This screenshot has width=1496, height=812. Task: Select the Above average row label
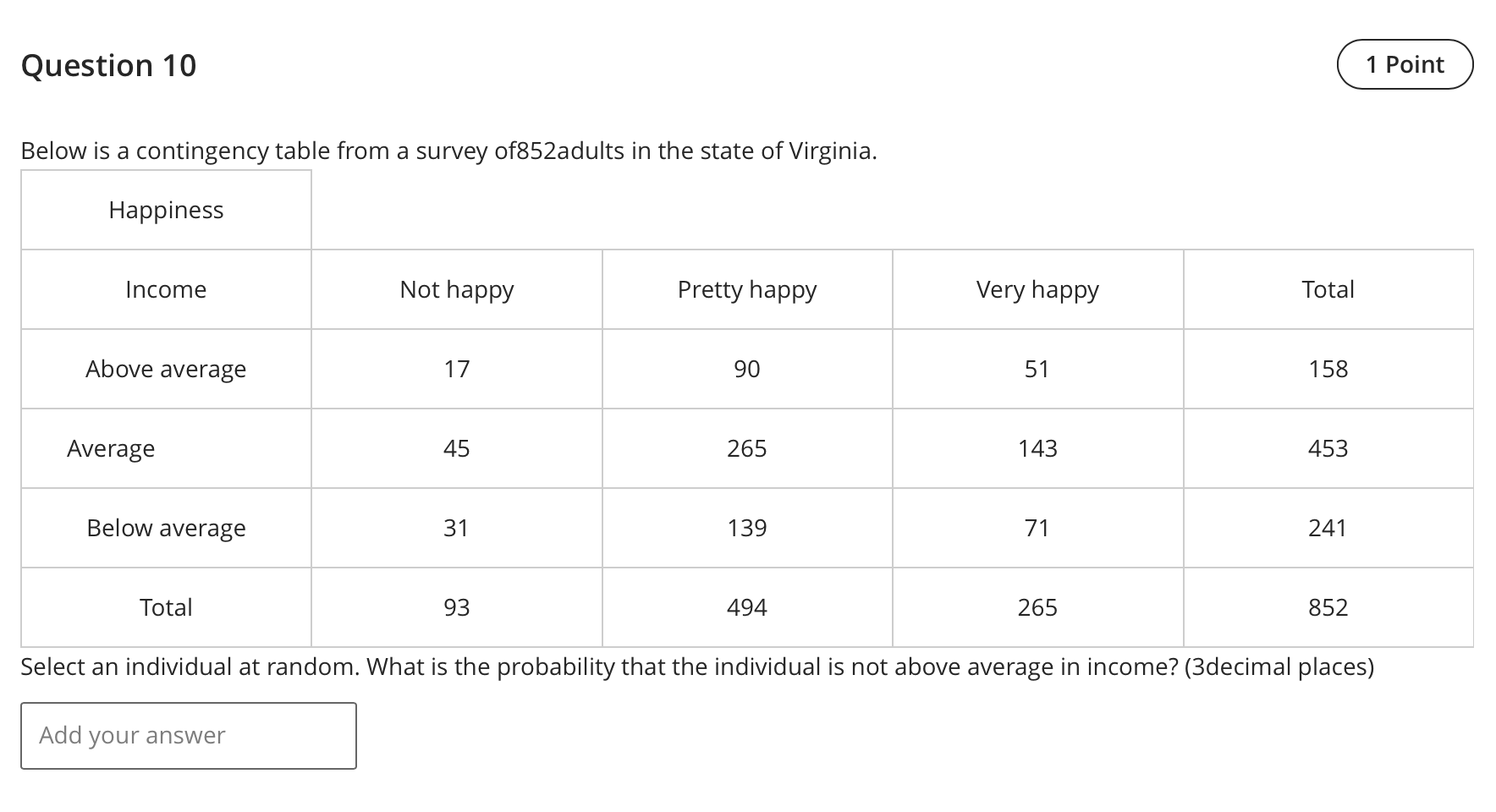point(166,368)
